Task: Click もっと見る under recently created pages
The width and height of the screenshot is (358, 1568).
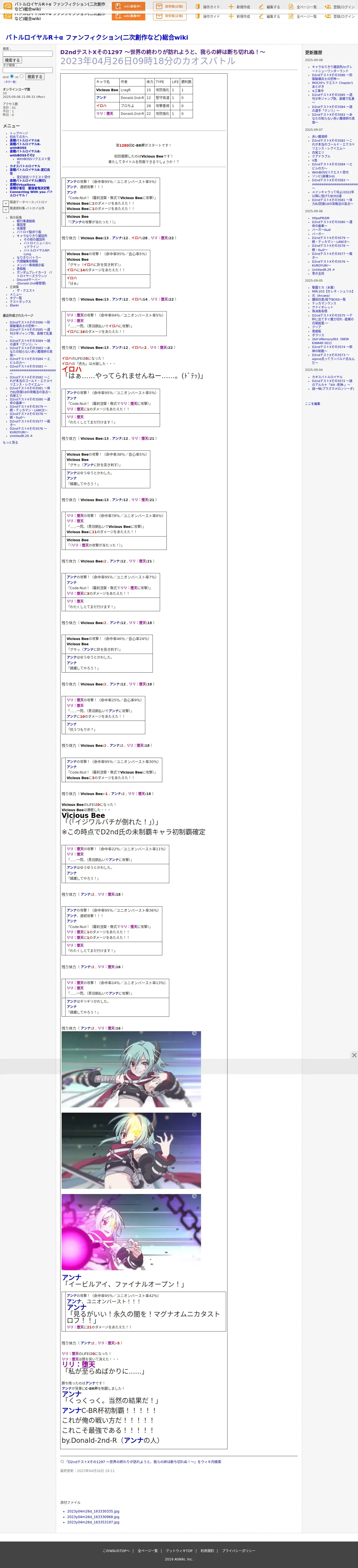Action: [x=10, y=443]
